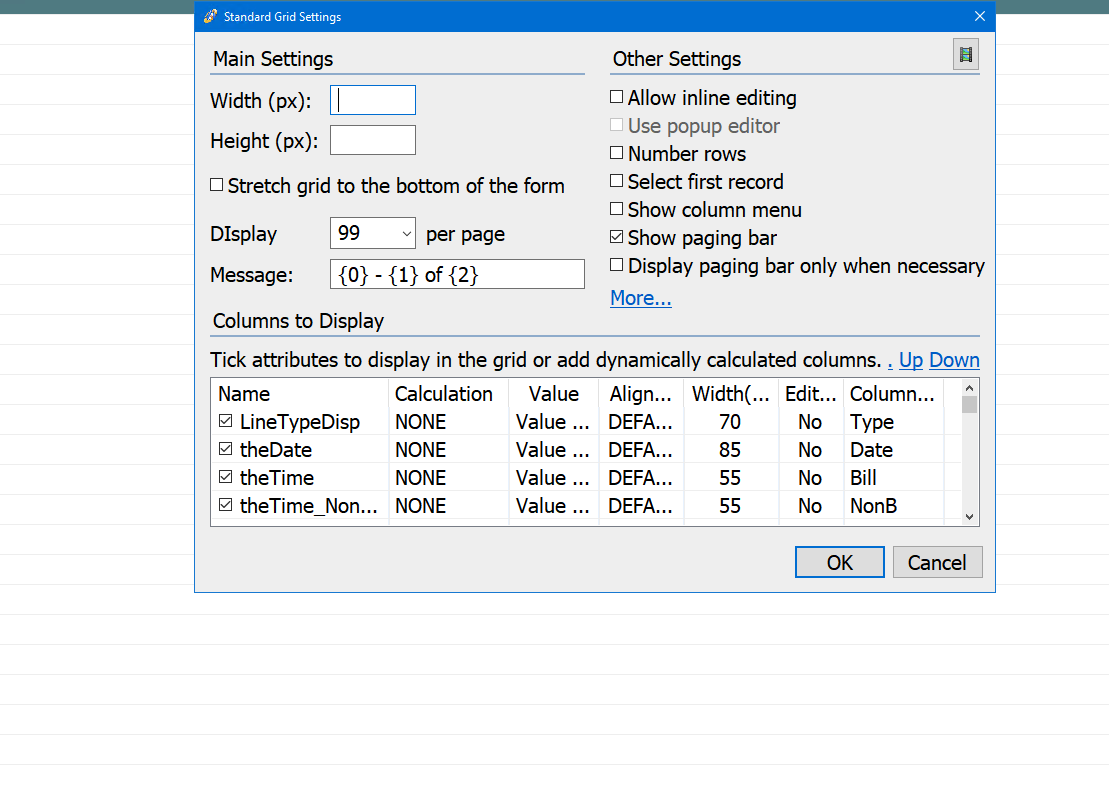Focus the Width (px) input field
The height and width of the screenshot is (789, 1109).
pos(373,100)
